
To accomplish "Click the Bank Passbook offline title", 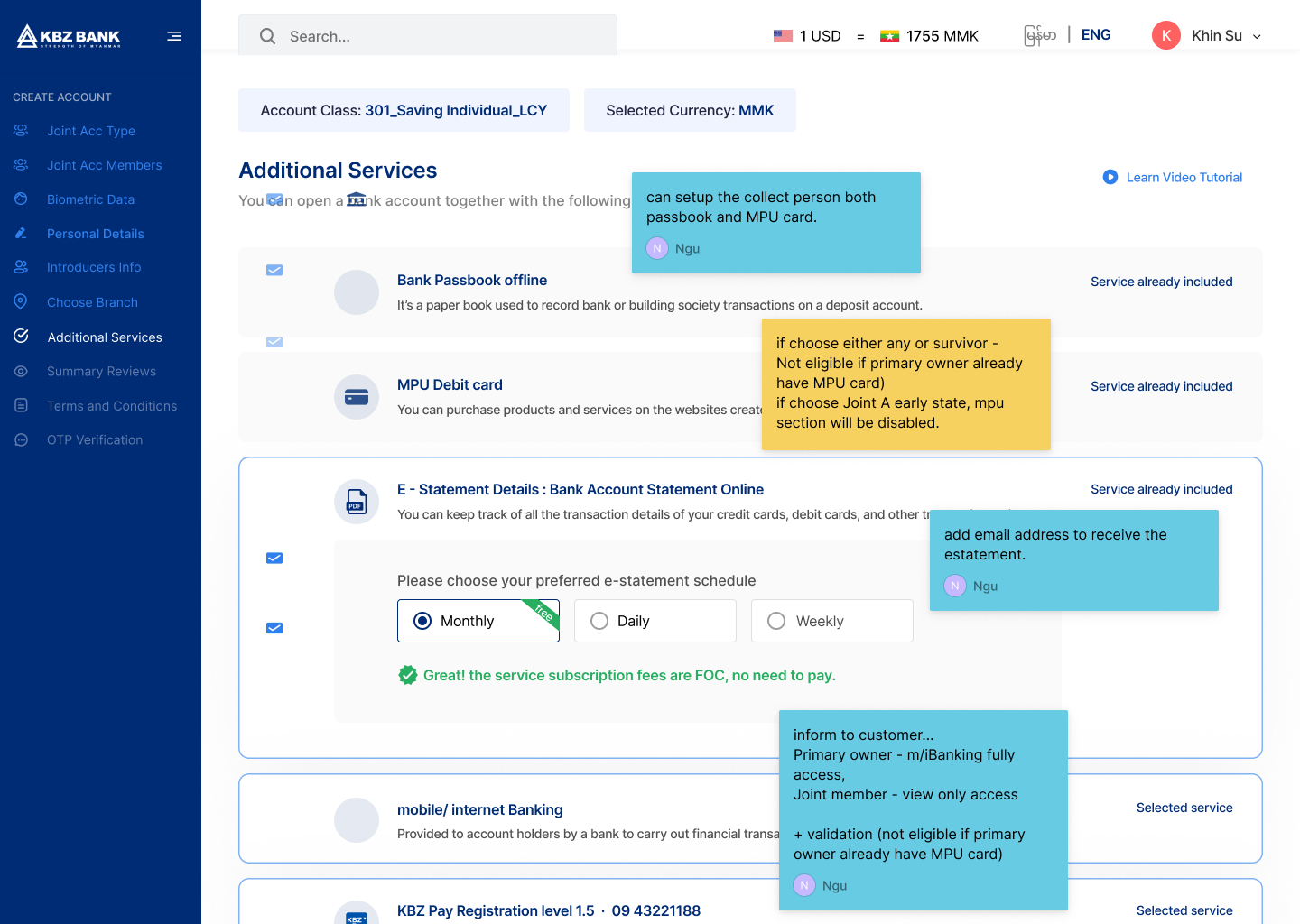I will pos(472,280).
